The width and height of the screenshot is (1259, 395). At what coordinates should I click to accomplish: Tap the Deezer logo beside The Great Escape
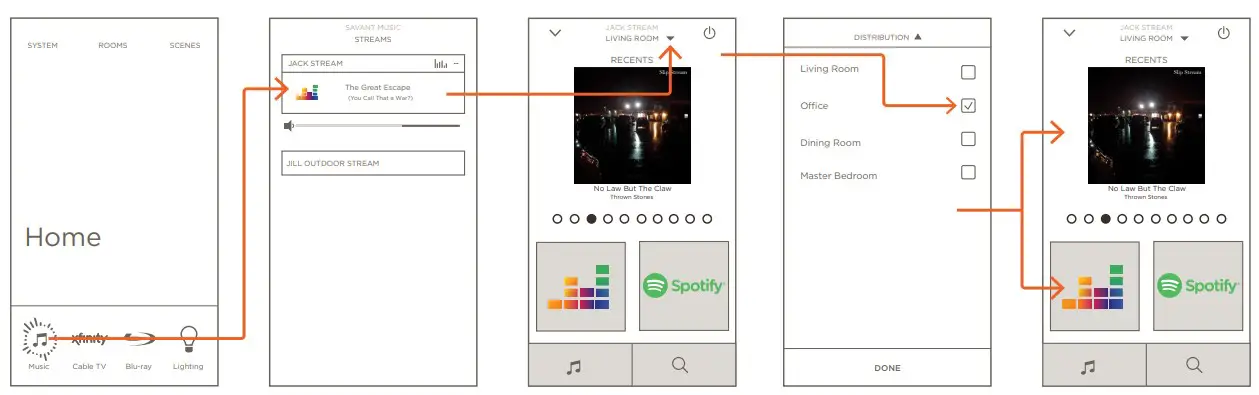tap(307, 93)
